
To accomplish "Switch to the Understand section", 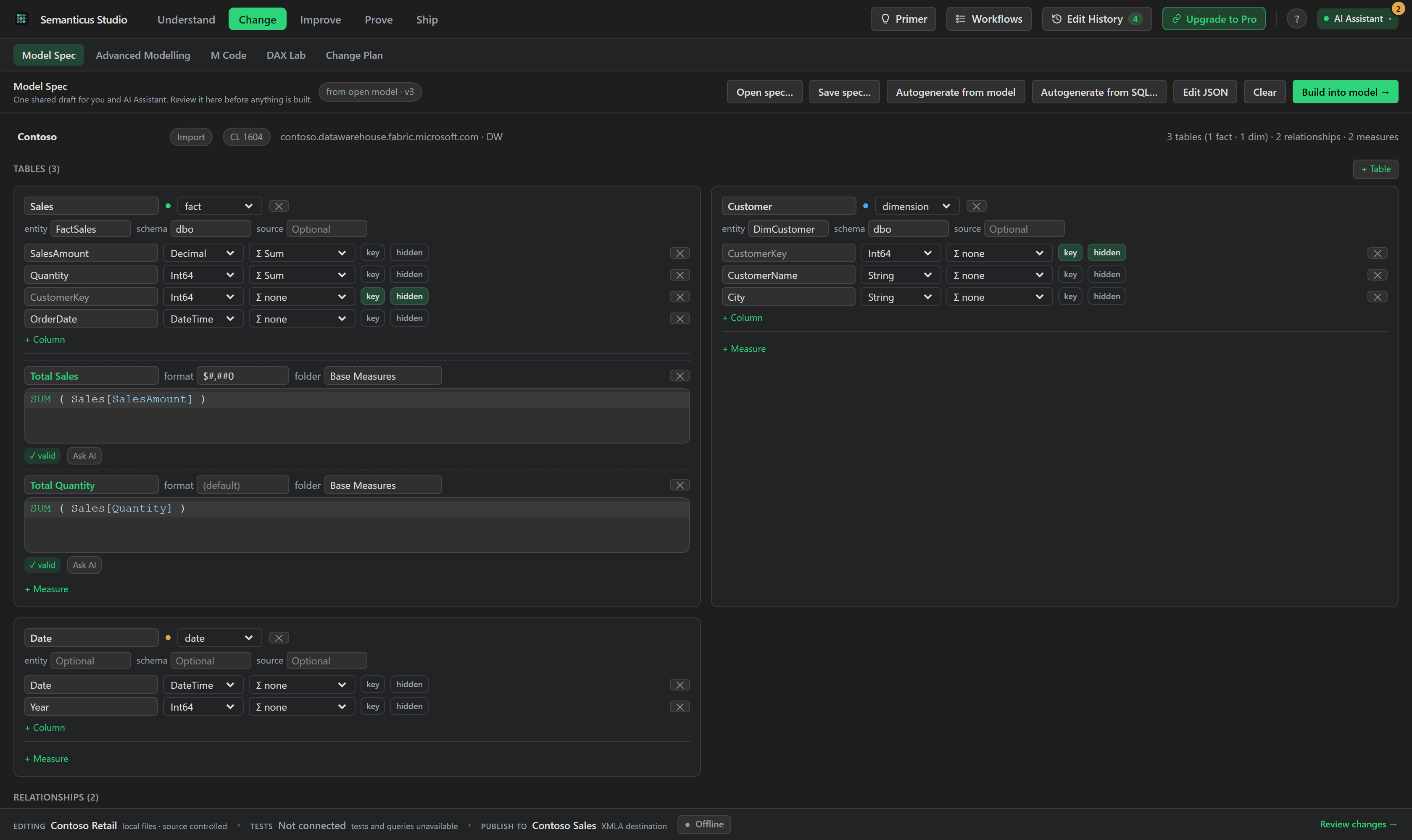I will coord(186,19).
